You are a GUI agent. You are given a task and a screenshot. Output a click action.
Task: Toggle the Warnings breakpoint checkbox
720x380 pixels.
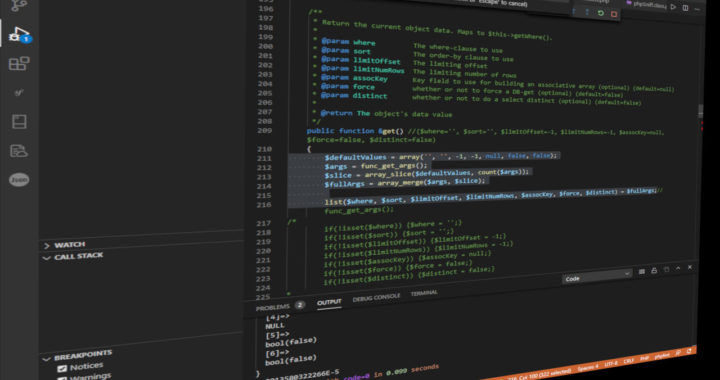(x=62, y=378)
